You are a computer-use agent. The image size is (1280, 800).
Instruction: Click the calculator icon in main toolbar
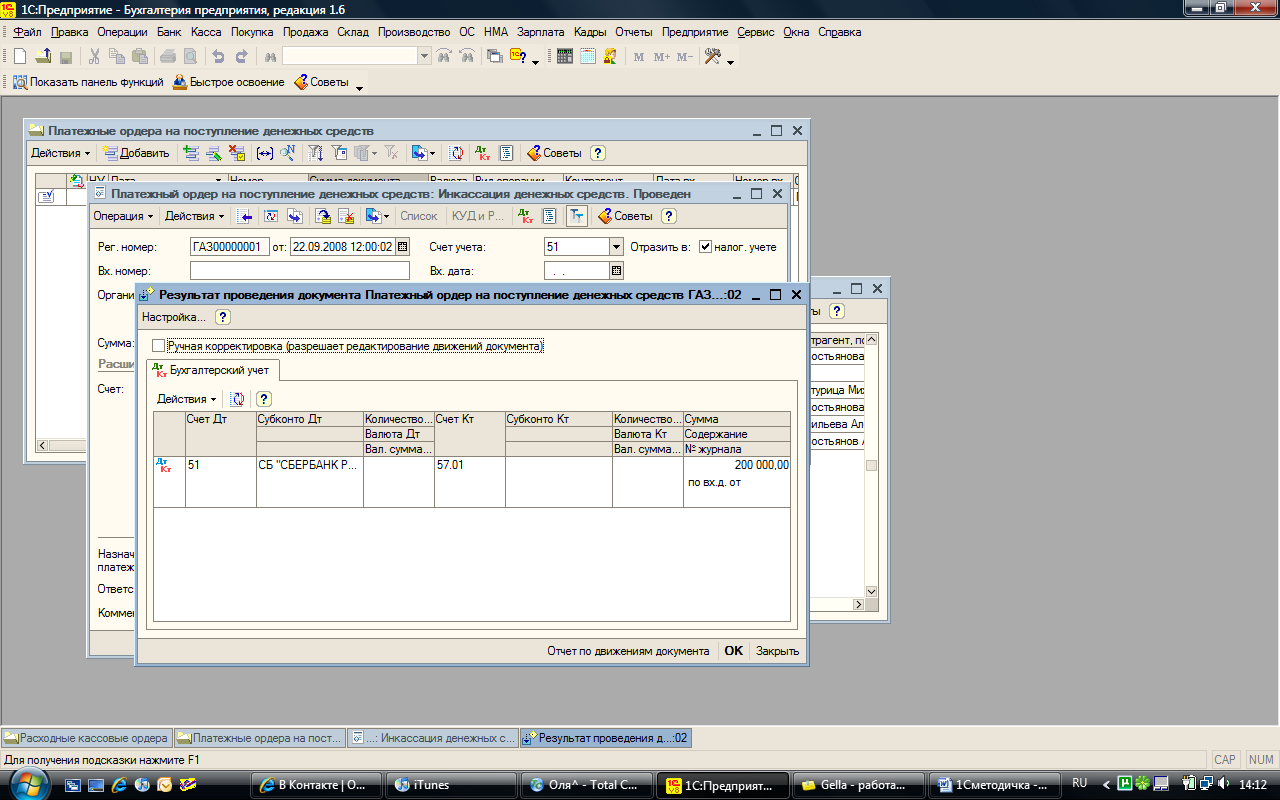tap(565, 57)
